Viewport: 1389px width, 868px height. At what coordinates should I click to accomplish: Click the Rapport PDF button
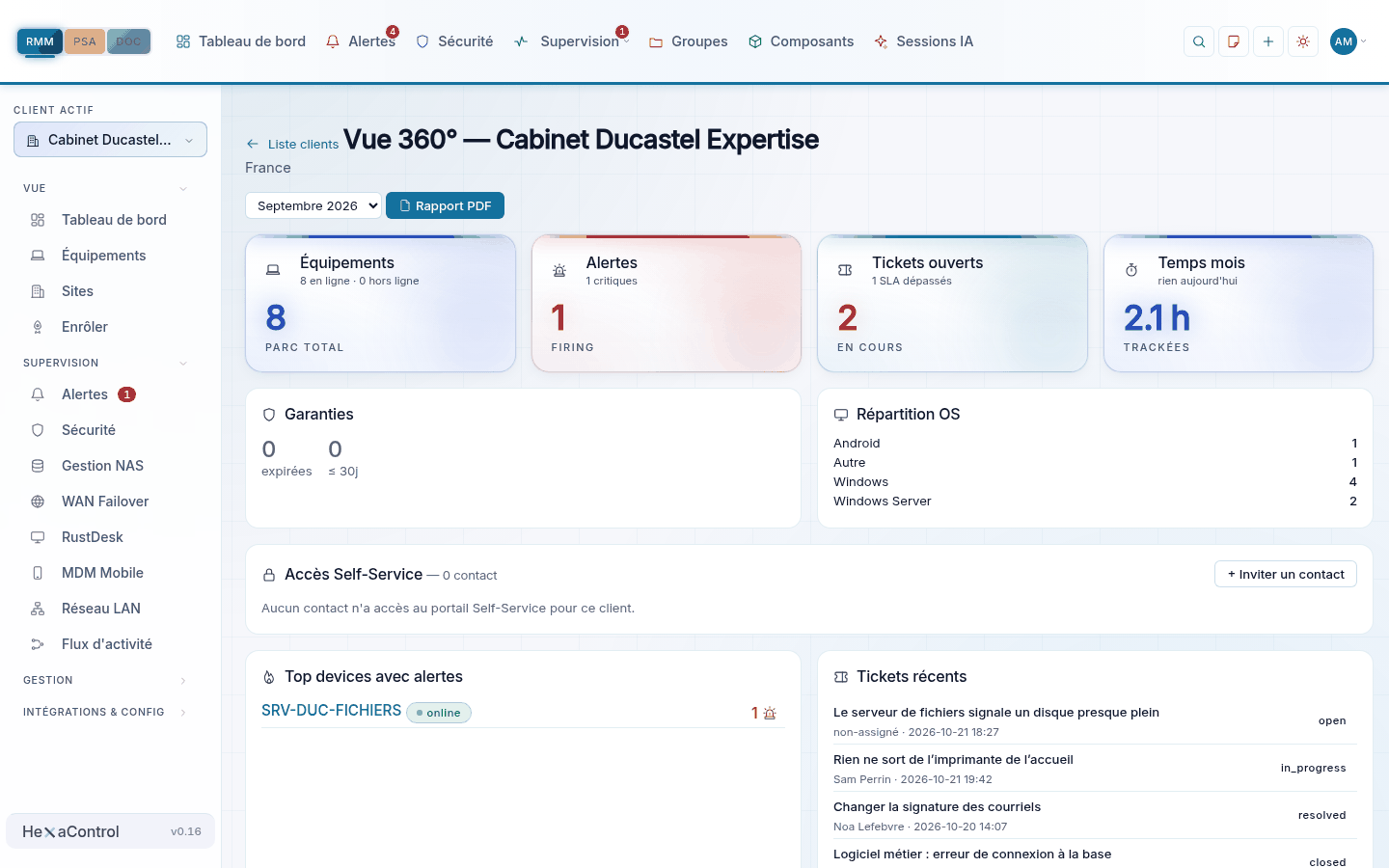pyautogui.click(x=445, y=205)
